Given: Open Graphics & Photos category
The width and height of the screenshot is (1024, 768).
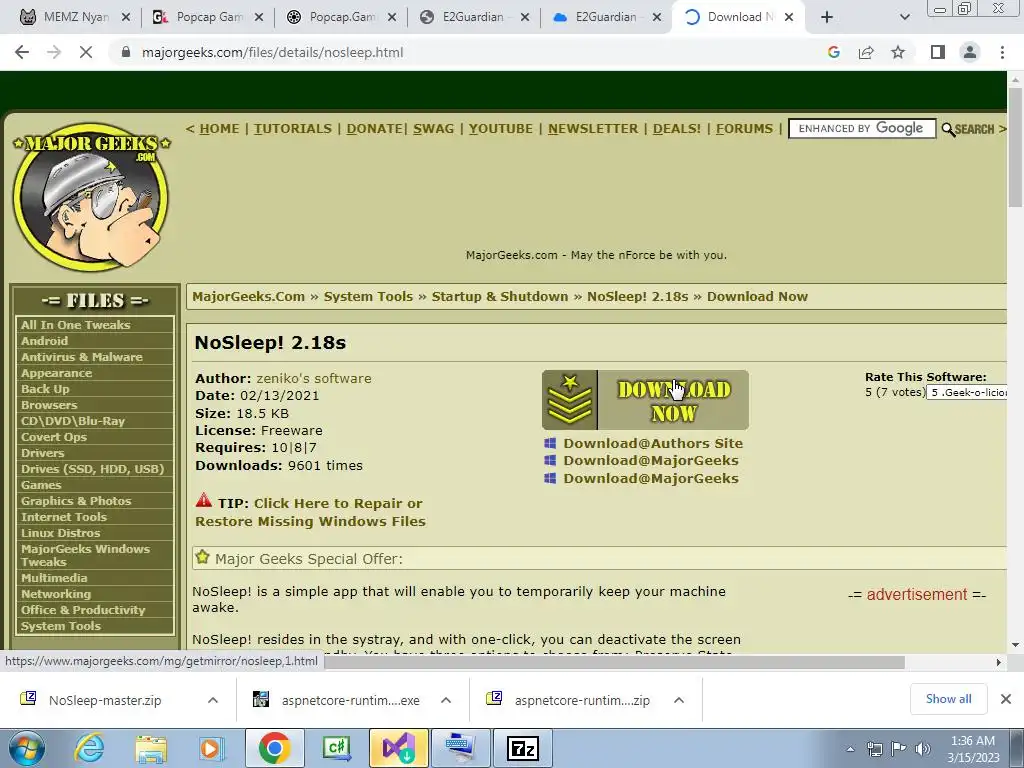Looking at the screenshot, I should [x=76, y=501].
